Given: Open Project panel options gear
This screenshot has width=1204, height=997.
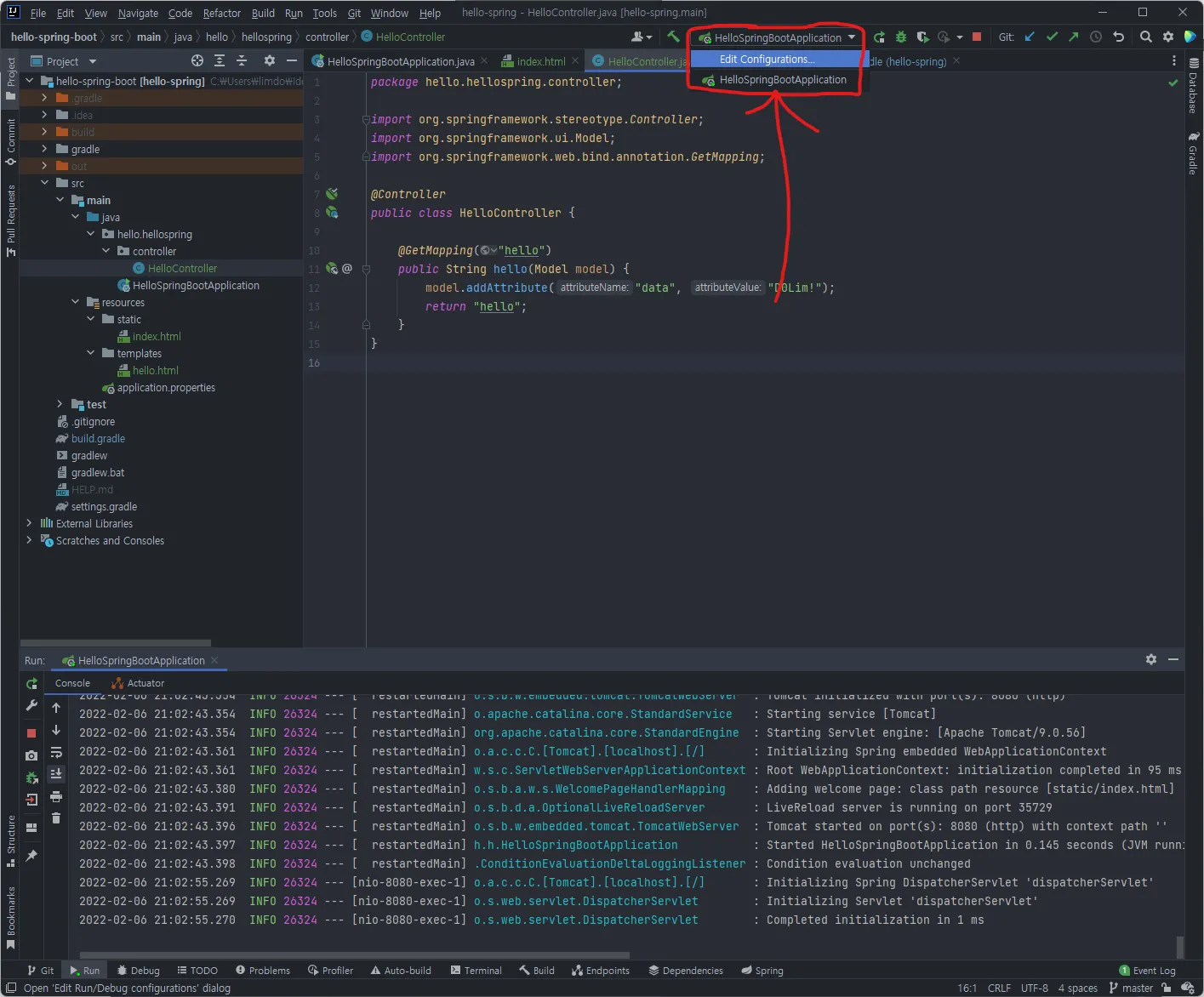Looking at the screenshot, I should pos(270,60).
